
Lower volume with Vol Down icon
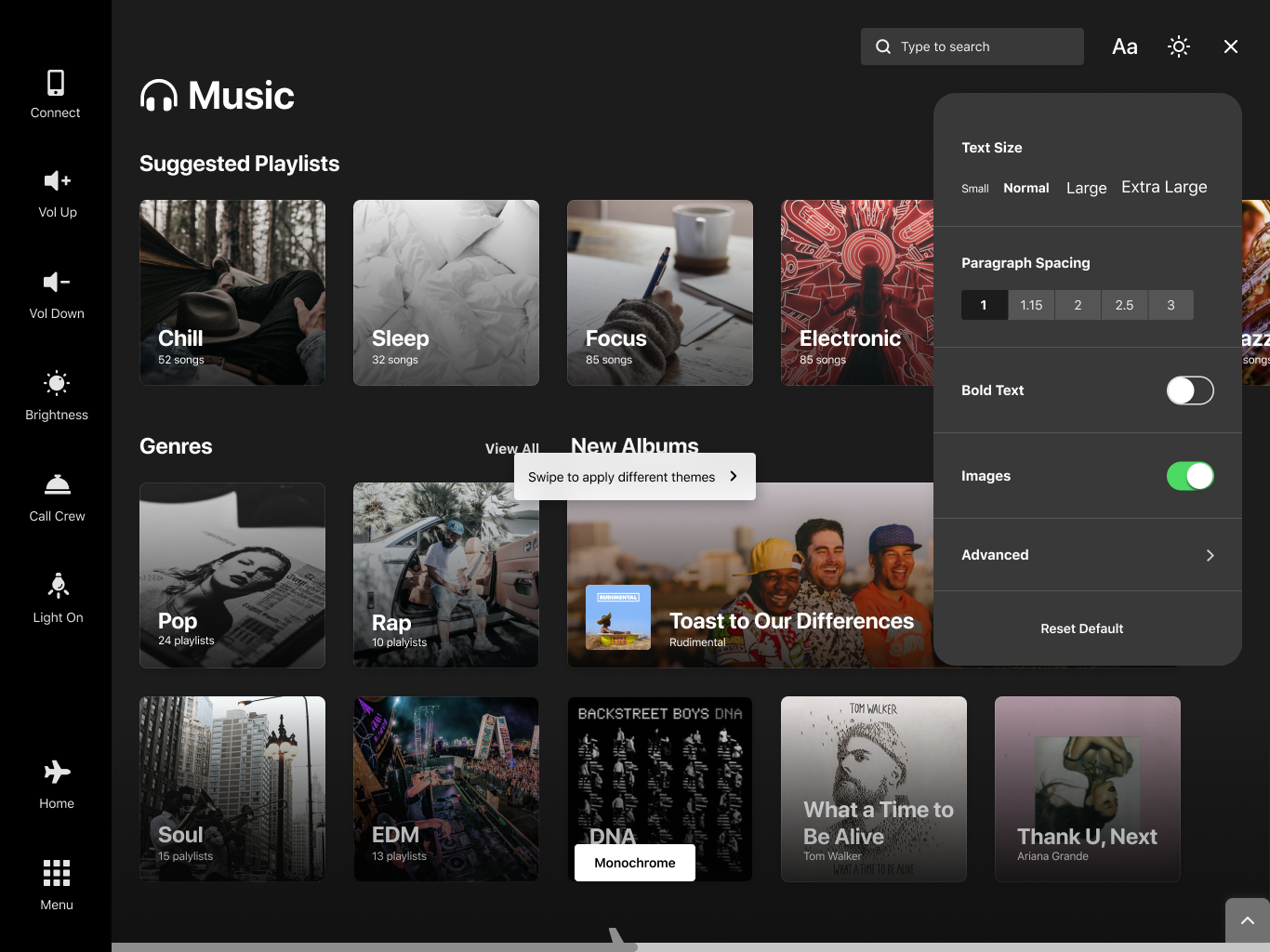pos(57,282)
